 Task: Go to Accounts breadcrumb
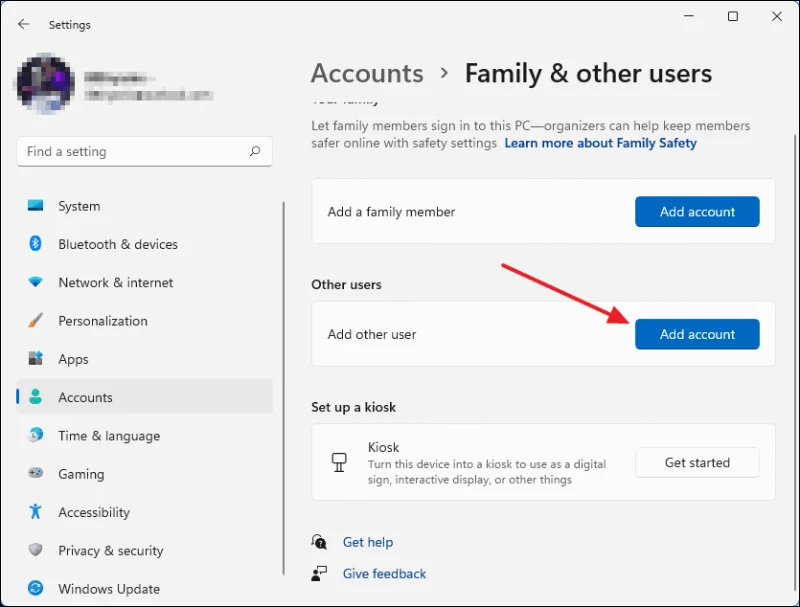click(x=367, y=73)
